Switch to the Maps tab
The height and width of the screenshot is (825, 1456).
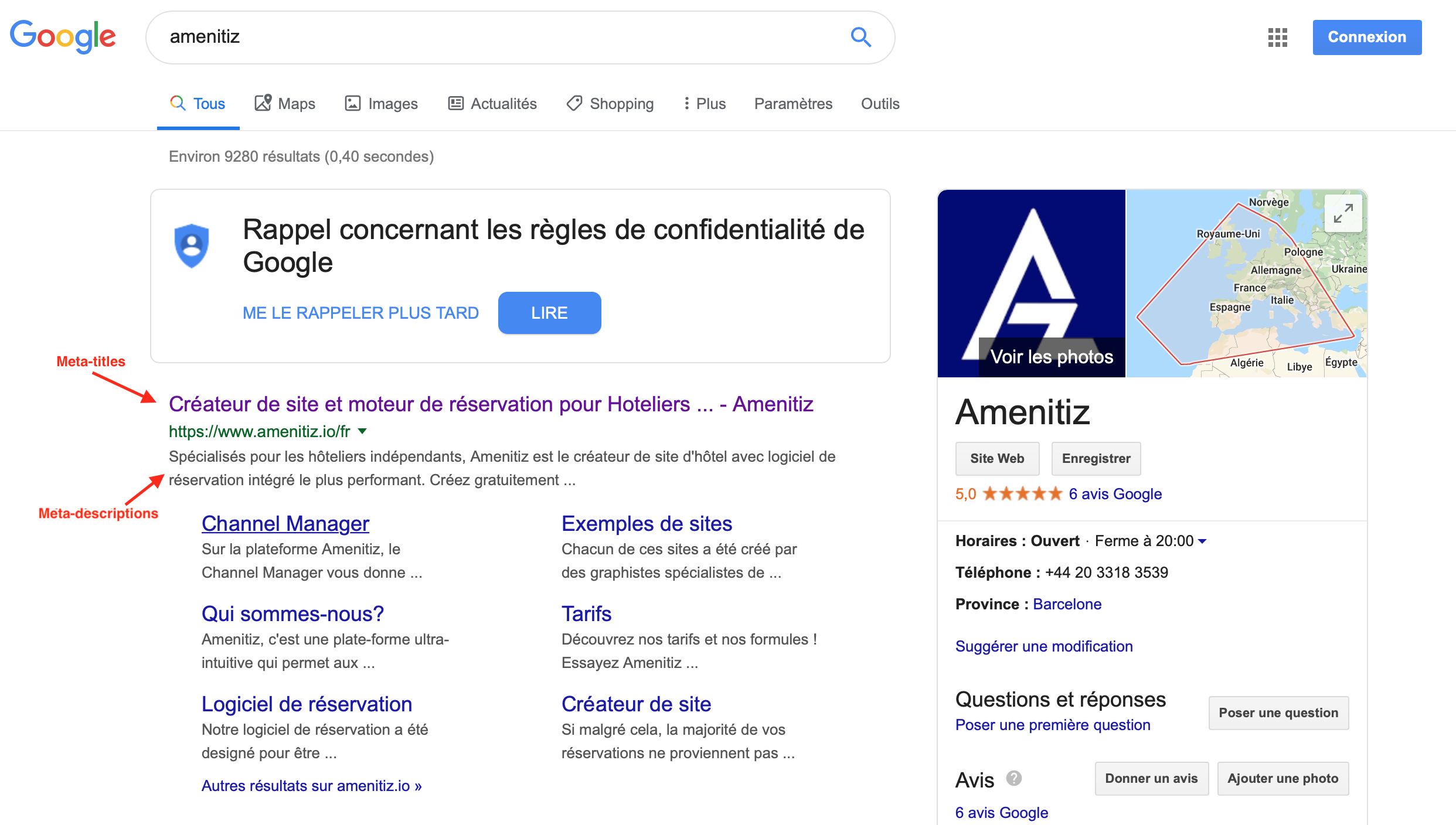pos(285,104)
